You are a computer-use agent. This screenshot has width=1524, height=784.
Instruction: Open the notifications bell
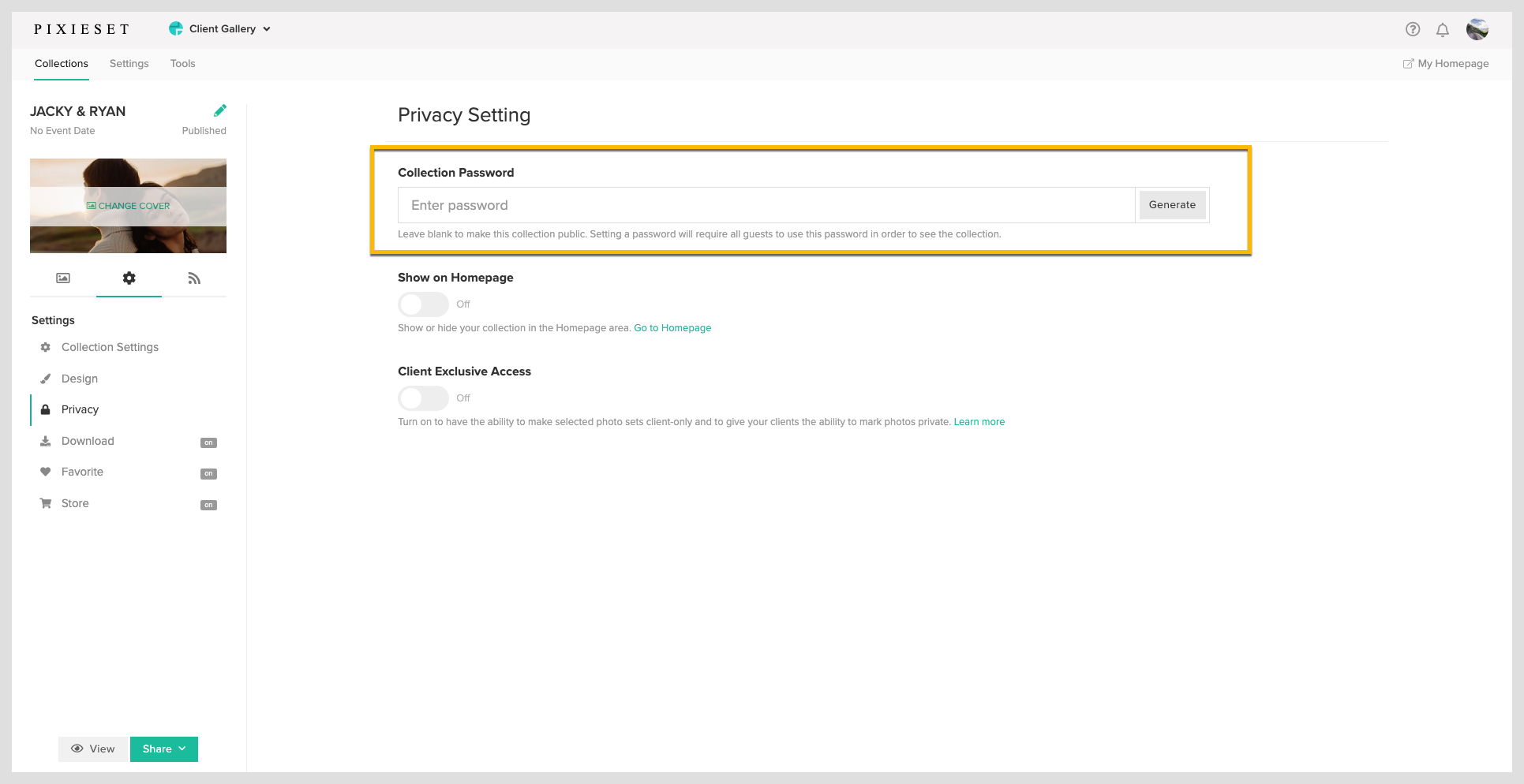(x=1443, y=30)
